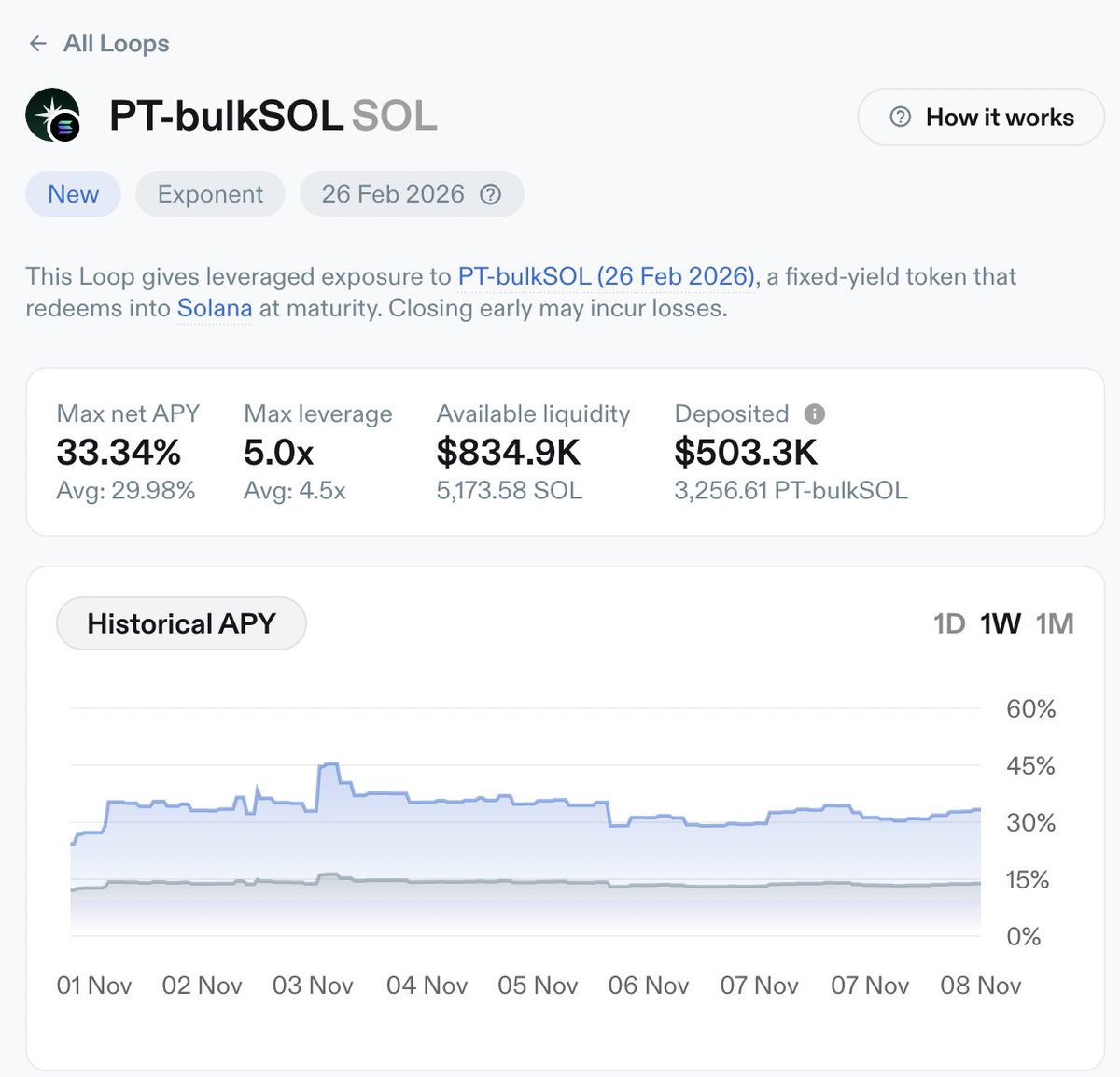Click the 60% axis label
Viewport: 1120px width, 1077px height.
click(x=1030, y=709)
